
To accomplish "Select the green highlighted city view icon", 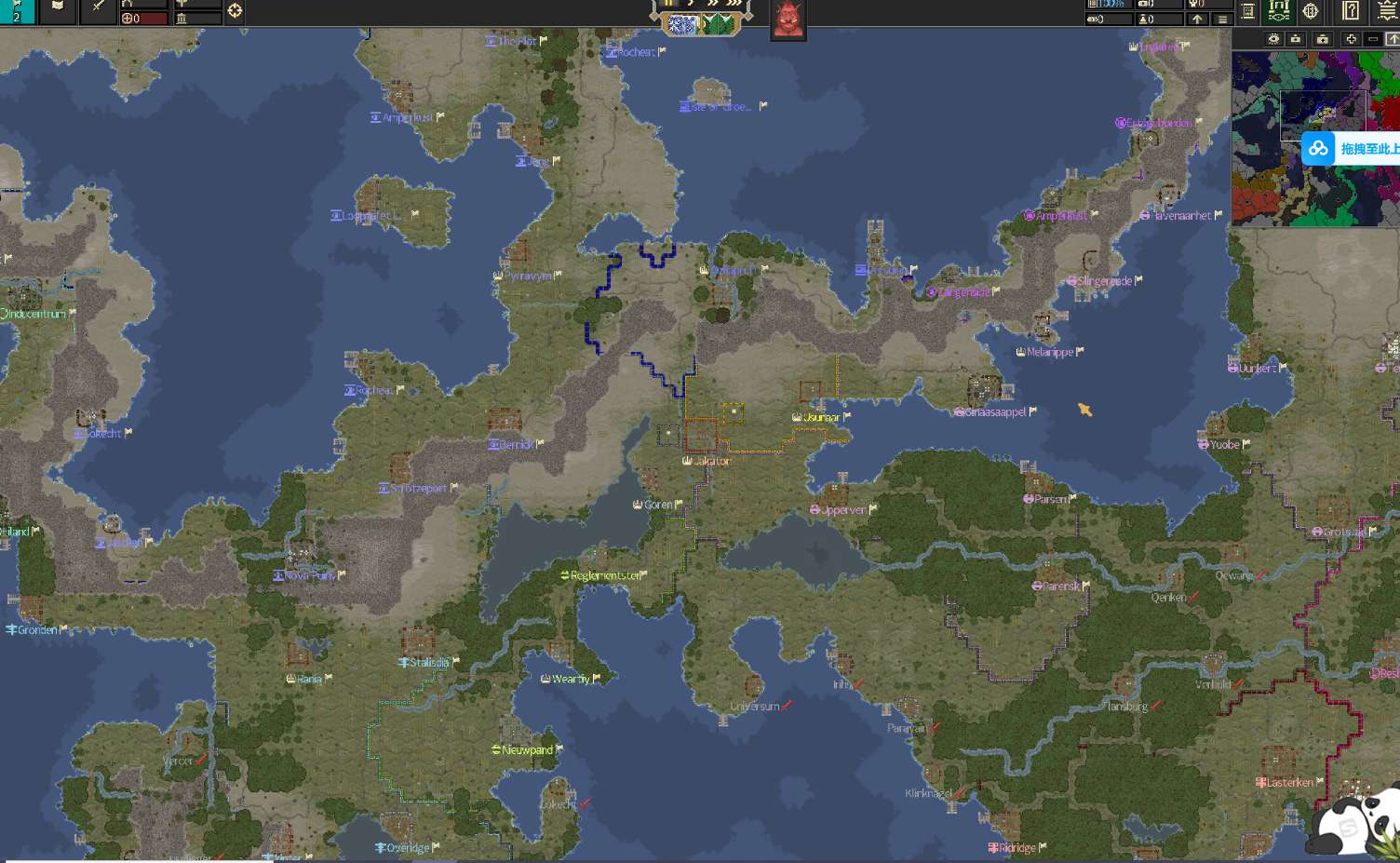I will 1279,11.
